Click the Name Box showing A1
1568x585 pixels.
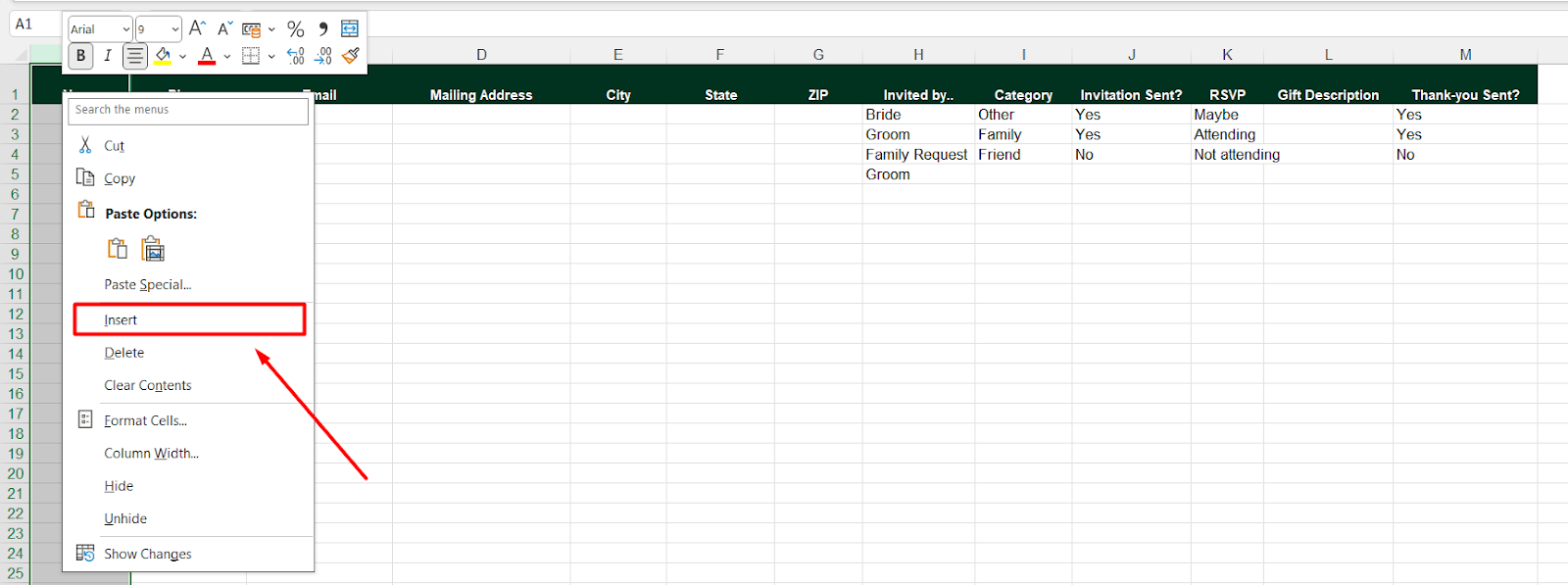click(36, 24)
